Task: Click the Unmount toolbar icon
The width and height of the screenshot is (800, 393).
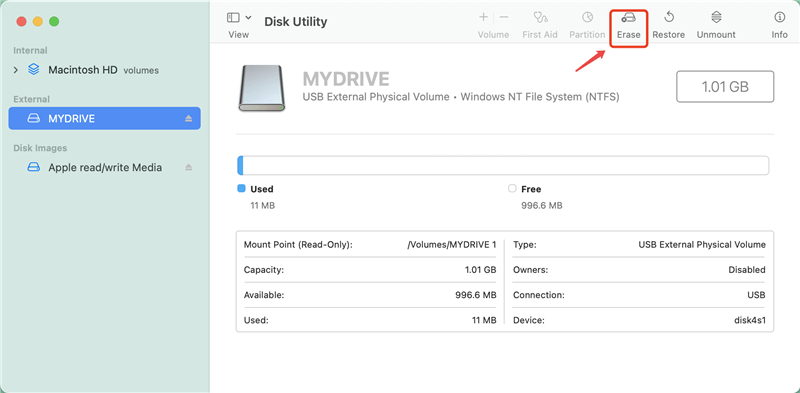Action: pyautogui.click(x=716, y=18)
